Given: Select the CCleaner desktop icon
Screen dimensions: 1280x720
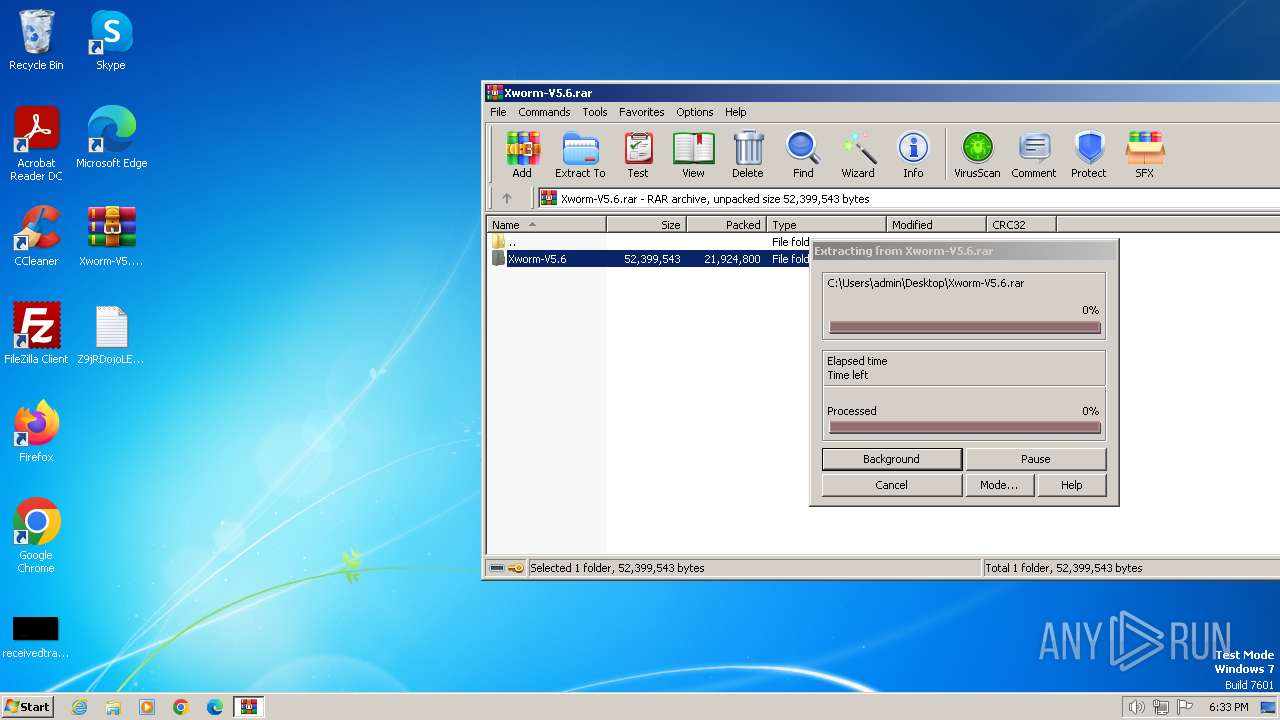Looking at the screenshot, I should click(36, 236).
